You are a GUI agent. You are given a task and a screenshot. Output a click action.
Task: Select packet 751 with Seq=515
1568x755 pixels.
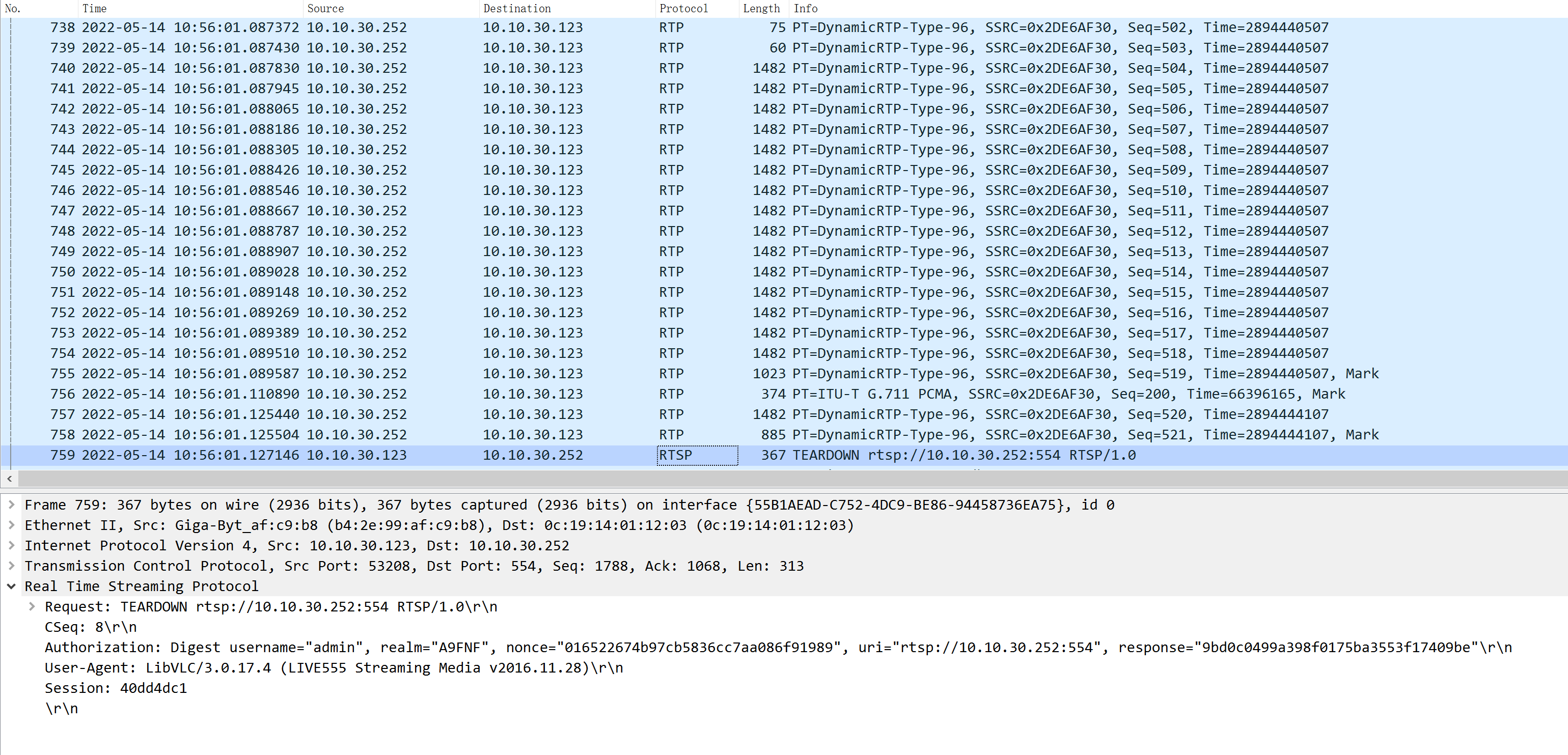click(784, 292)
